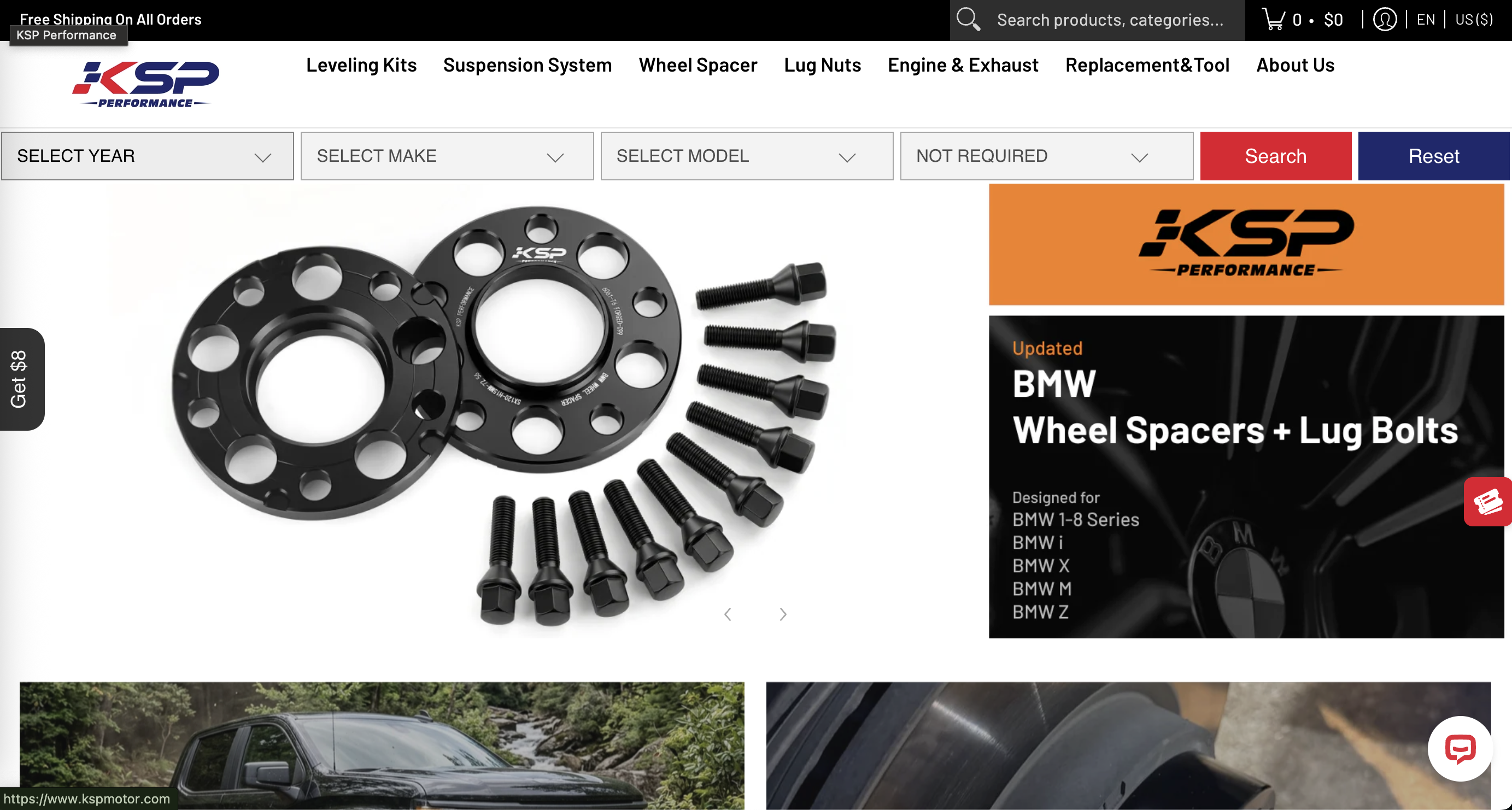Expand the Select Model dropdown

pos(747,156)
